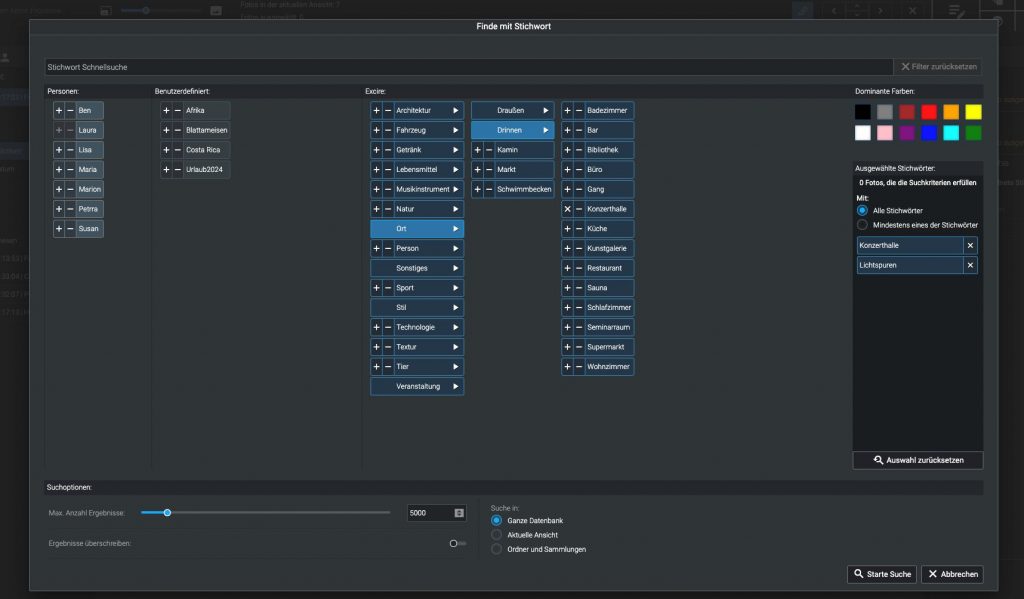Enable the Ergebnisse überschreiben switch
Screen dimensions: 1024x599
(455, 541)
